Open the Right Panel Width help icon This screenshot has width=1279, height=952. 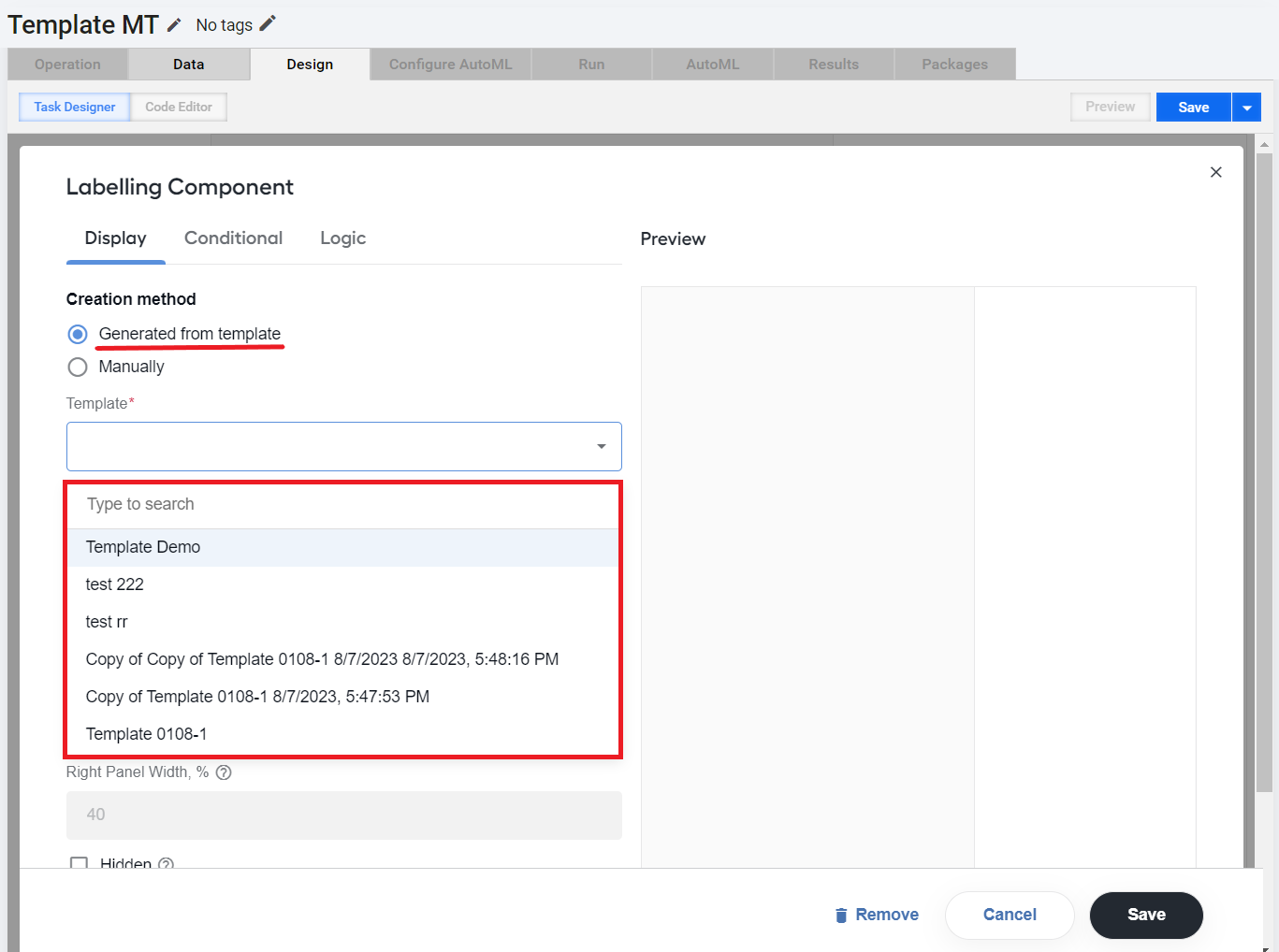224,772
